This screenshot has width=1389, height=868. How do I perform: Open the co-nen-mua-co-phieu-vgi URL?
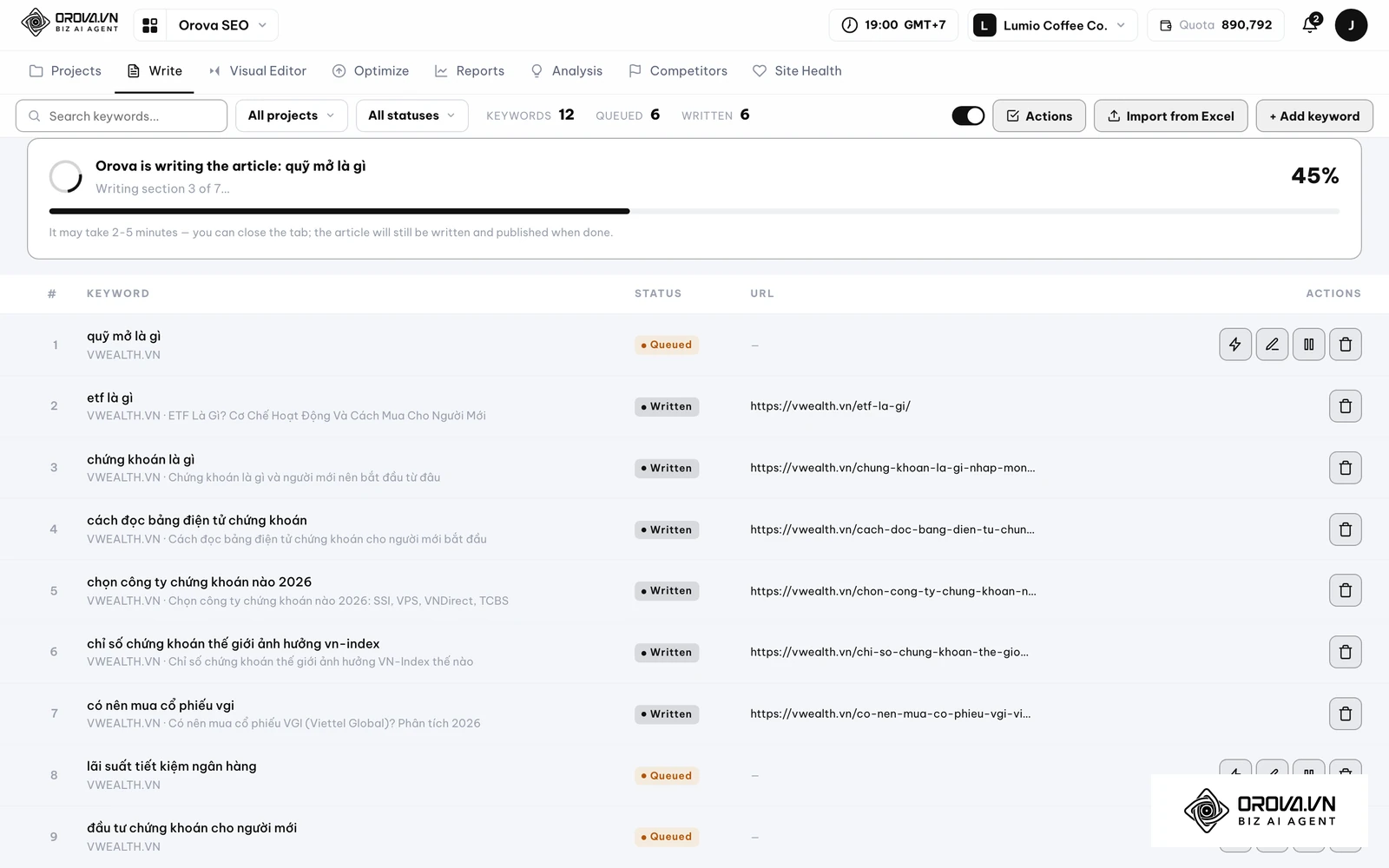click(x=891, y=713)
